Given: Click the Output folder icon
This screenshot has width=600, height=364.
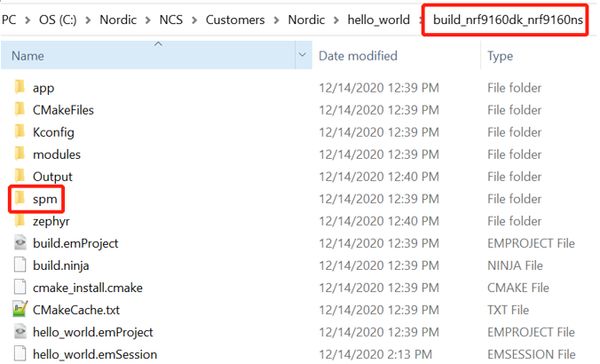Looking at the screenshot, I should pos(20,176).
